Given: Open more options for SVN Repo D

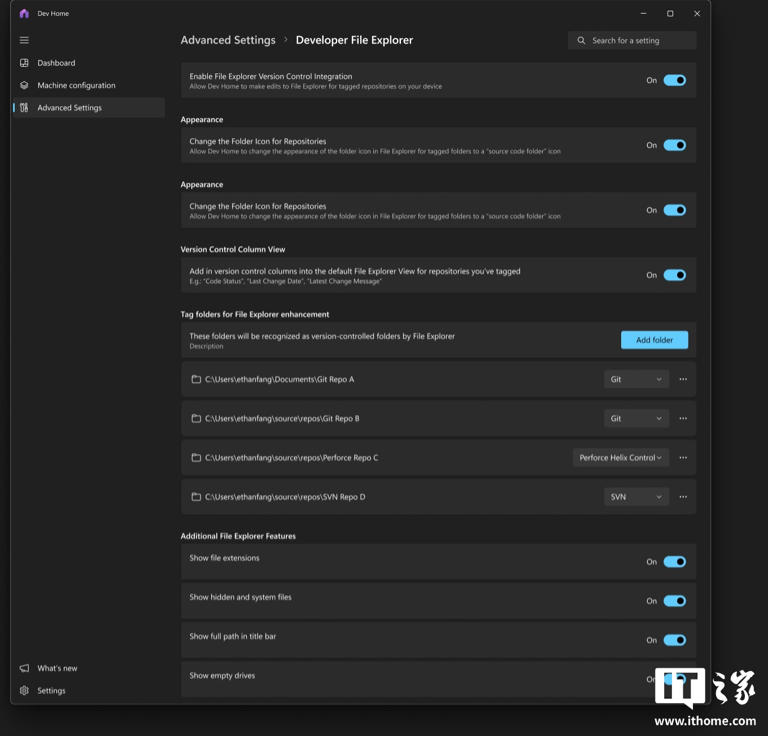Looking at the screenshot, I should click(x=683, y=496).
